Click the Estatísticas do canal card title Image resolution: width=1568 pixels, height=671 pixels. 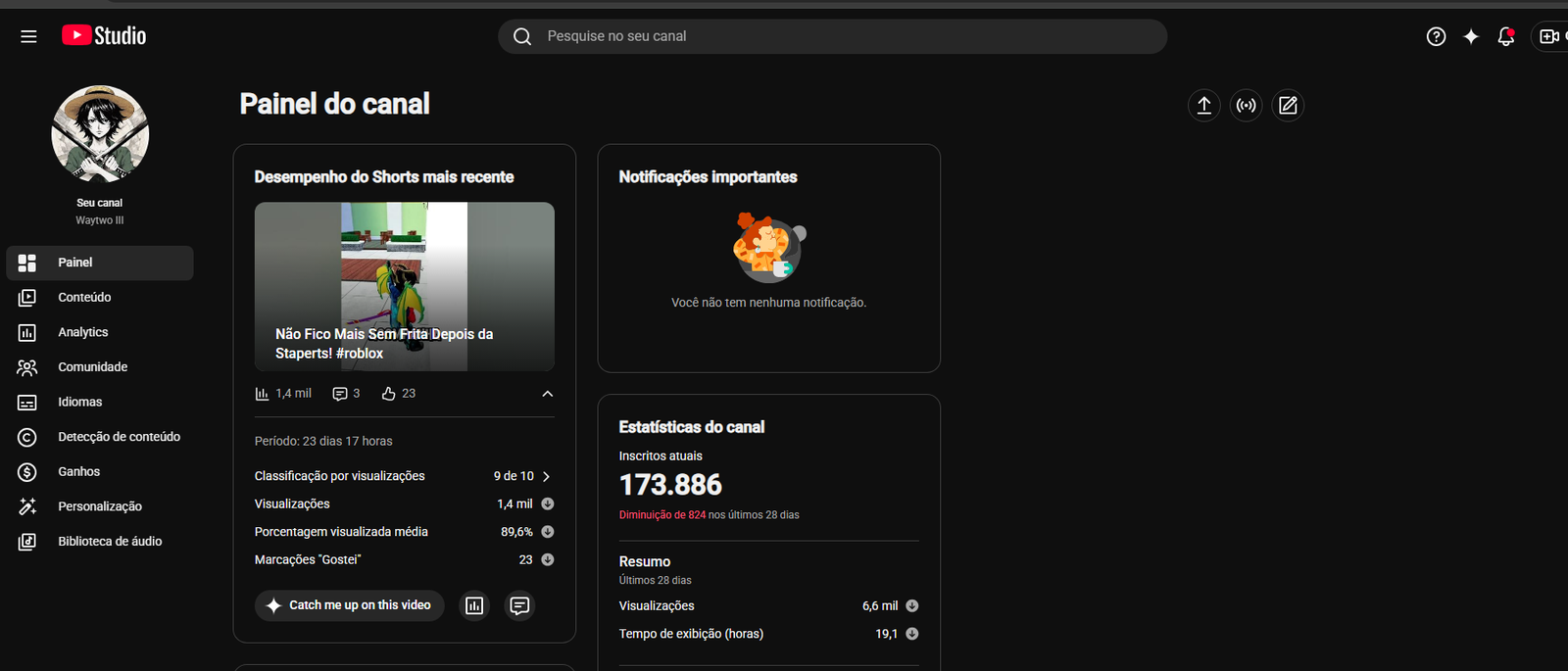692,427
